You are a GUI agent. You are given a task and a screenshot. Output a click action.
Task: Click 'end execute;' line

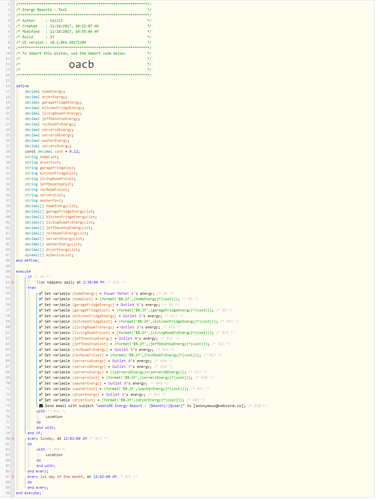28,494
